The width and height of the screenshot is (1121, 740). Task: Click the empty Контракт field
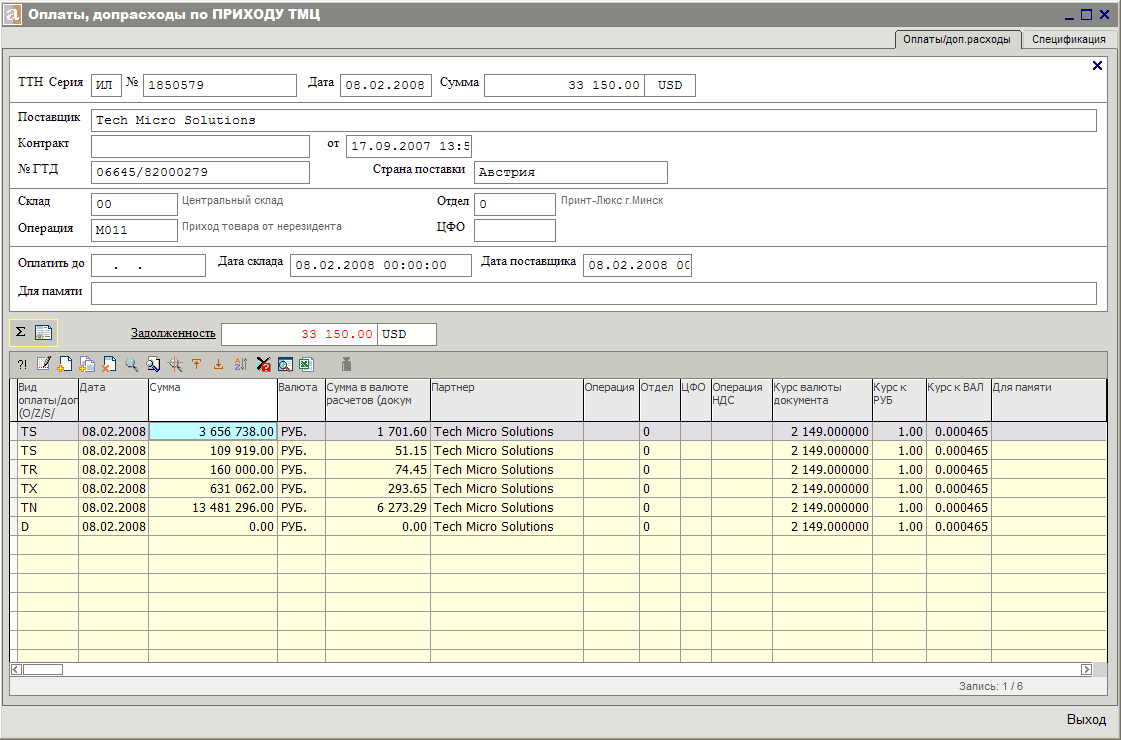point(200,146)
